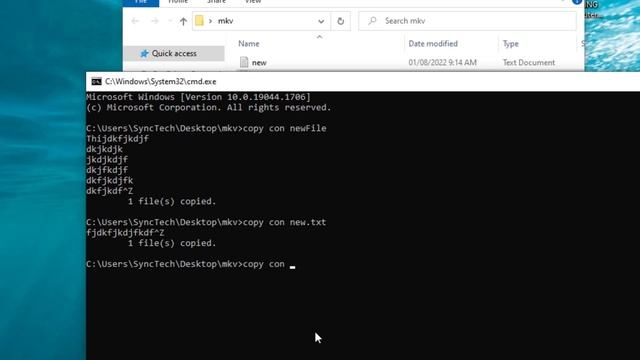The width and height of the screenshot is (640, 360).
Task: Open Explorer help icon at top right
Action: pos(577,2)
